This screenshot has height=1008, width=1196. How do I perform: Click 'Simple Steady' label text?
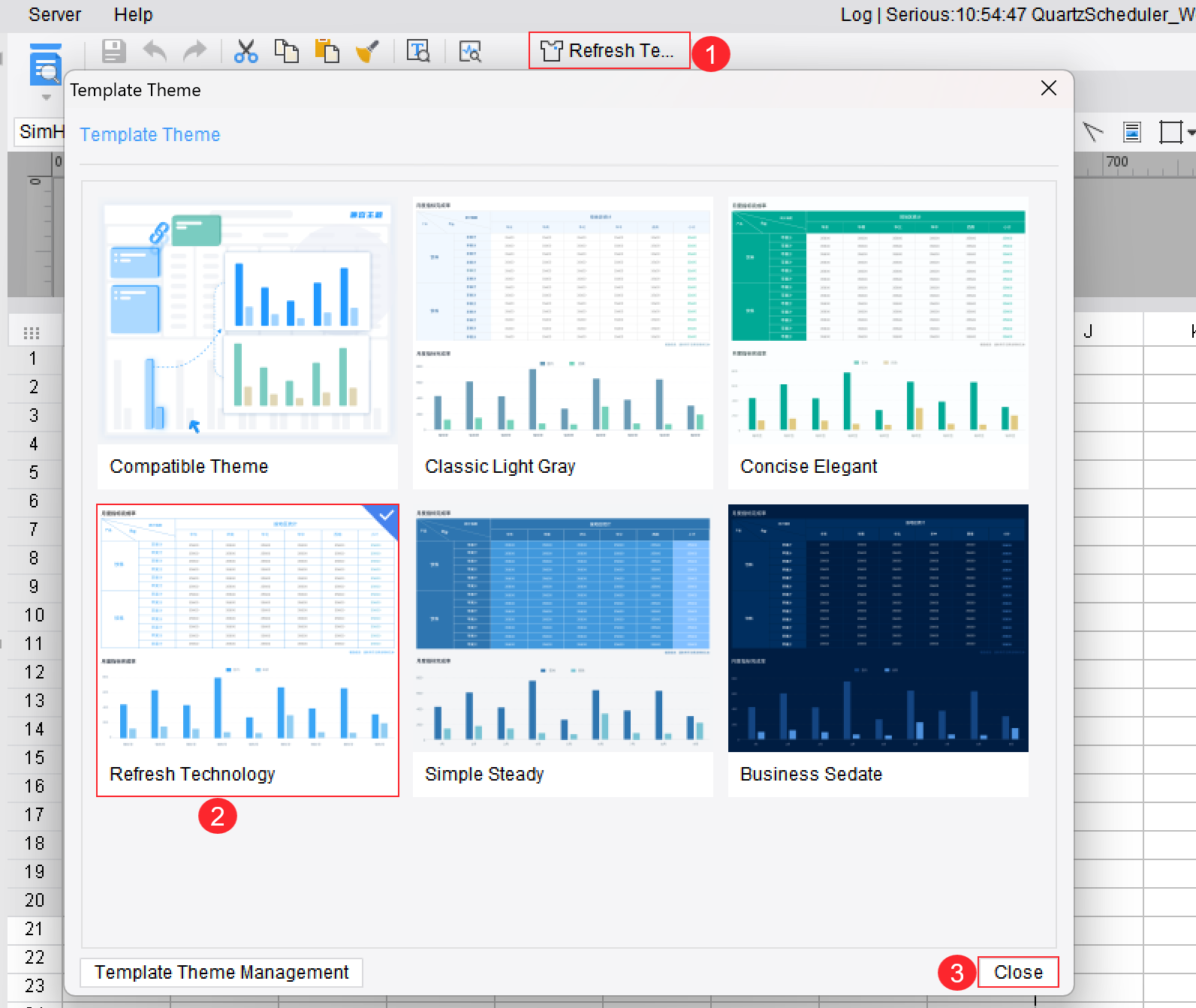click(484, 774)
